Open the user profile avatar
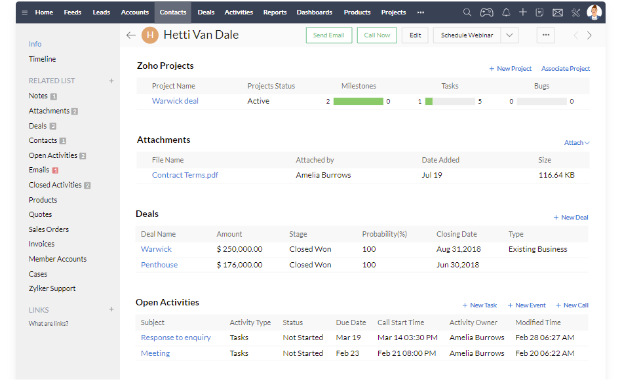Viewport: 620px width, 380px height. 594,12
